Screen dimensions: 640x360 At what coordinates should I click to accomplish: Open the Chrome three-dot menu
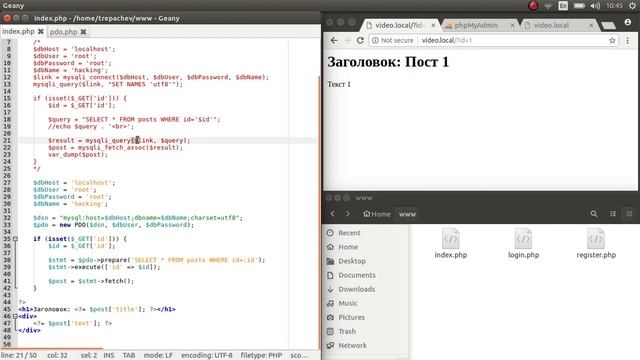pyautogui.click(x=627, y=40)
